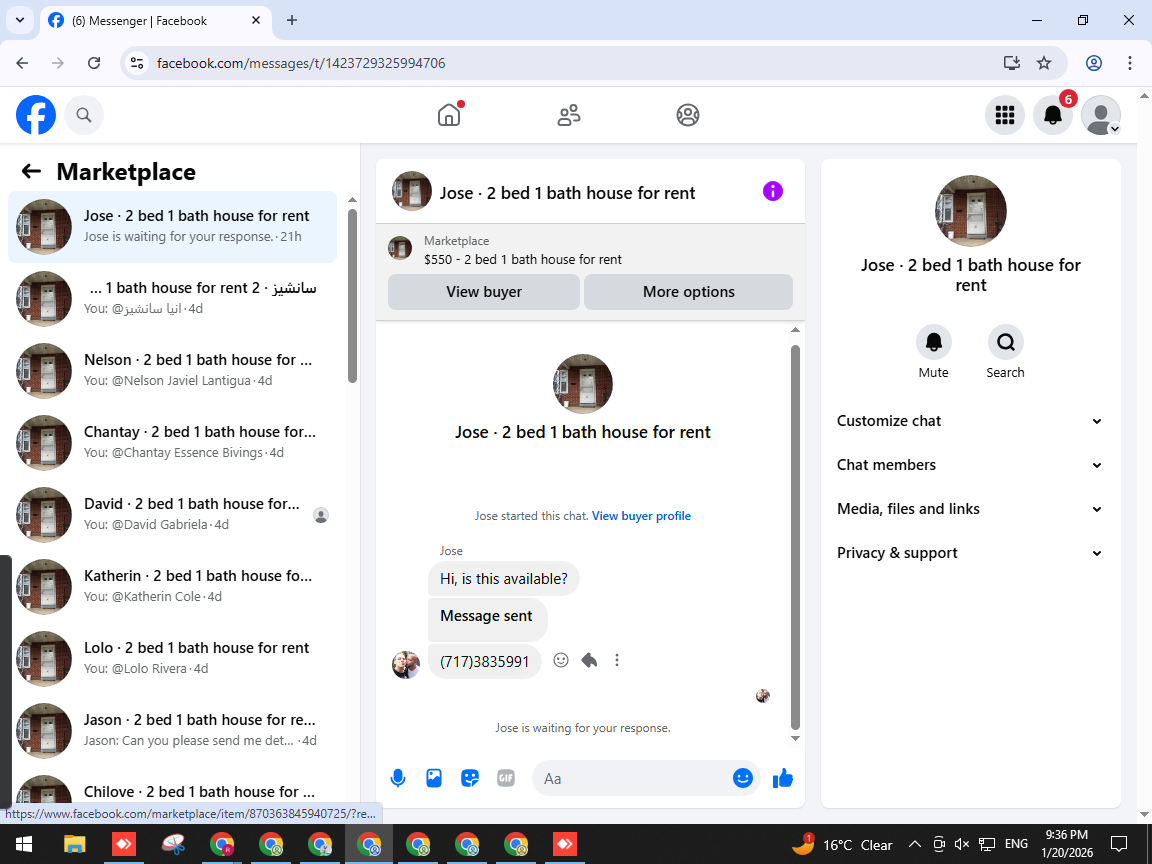Open the Windows notification center icon
Screen dimensions: 1152x864
click(x=1119, y=844)
